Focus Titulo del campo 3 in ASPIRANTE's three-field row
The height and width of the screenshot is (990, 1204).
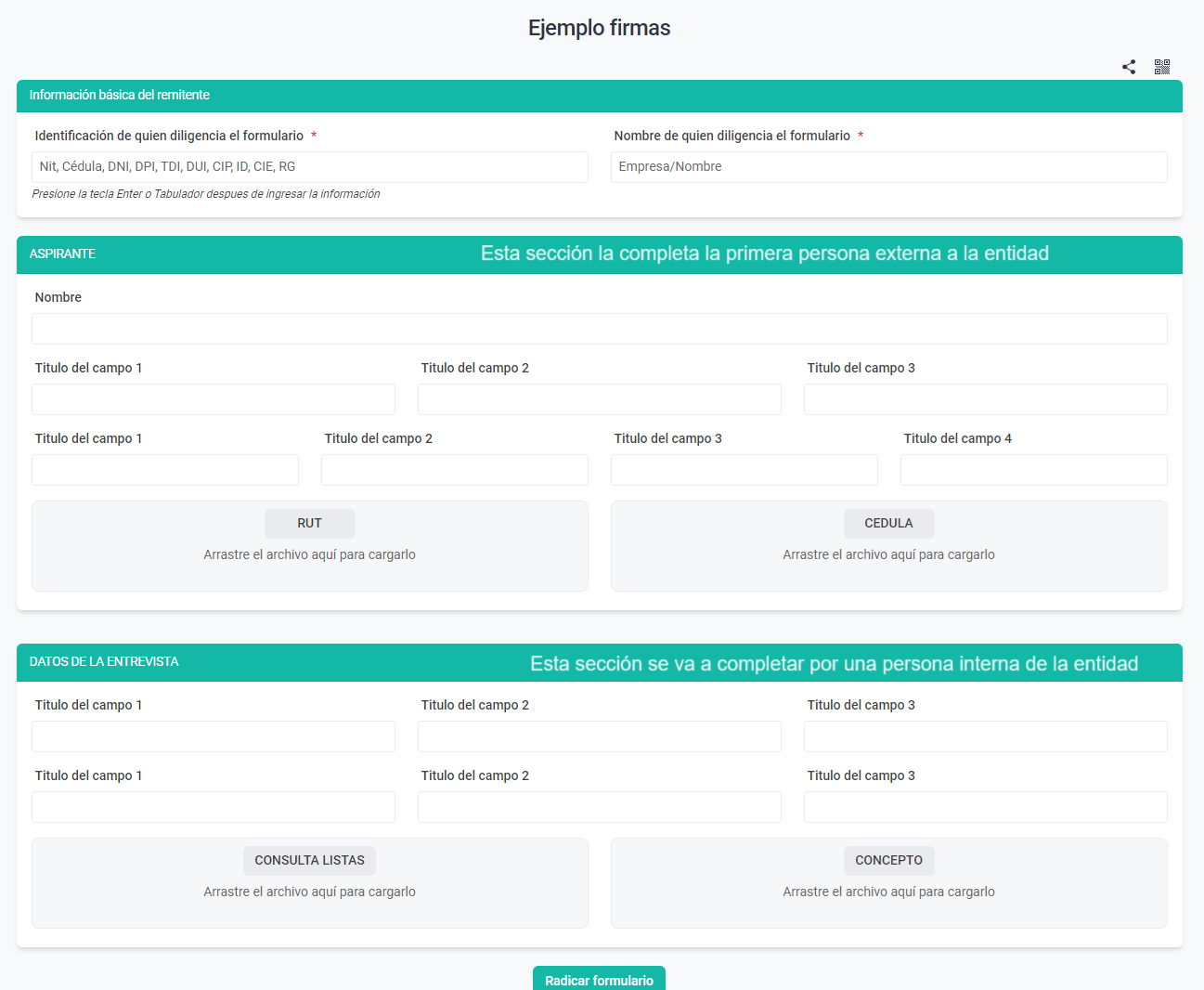coord(985,399)
